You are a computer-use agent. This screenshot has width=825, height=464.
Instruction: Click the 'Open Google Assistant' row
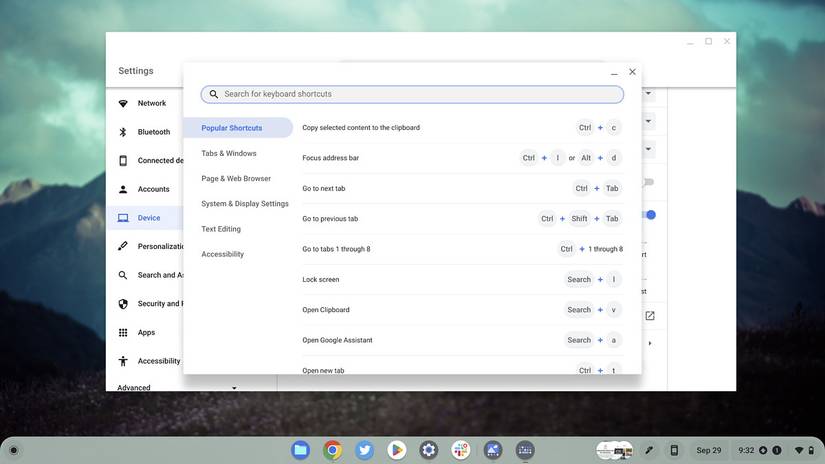pyautogui.click(x=462, y=340)
